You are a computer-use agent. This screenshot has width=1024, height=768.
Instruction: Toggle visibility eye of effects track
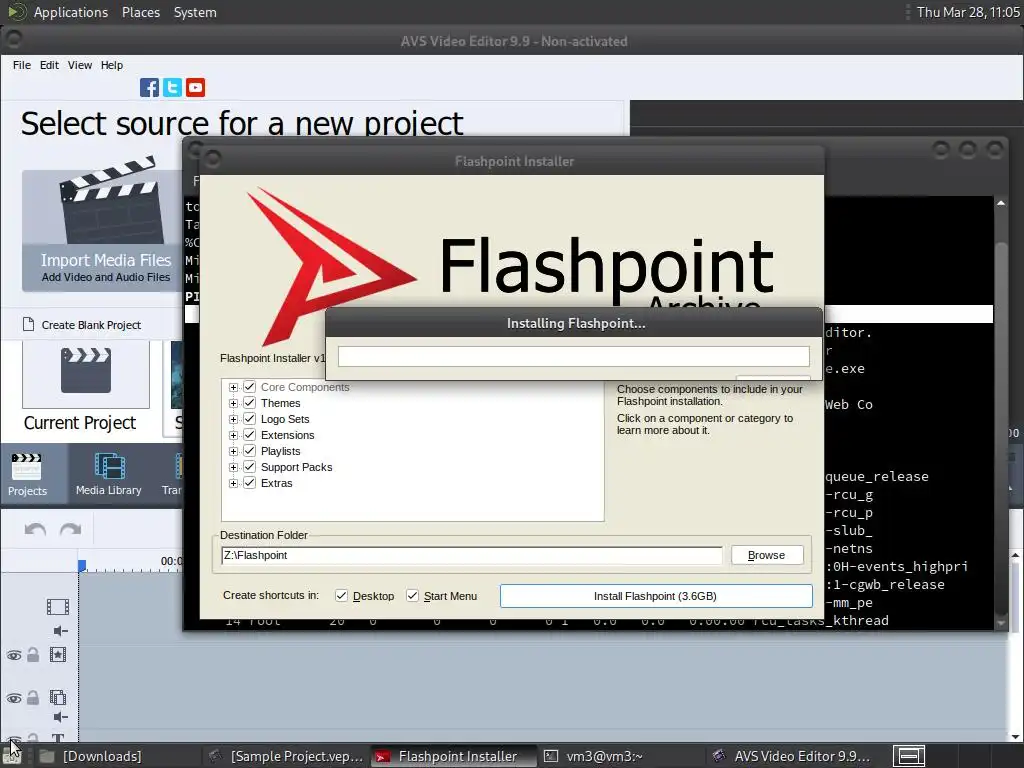click(14, 655)
